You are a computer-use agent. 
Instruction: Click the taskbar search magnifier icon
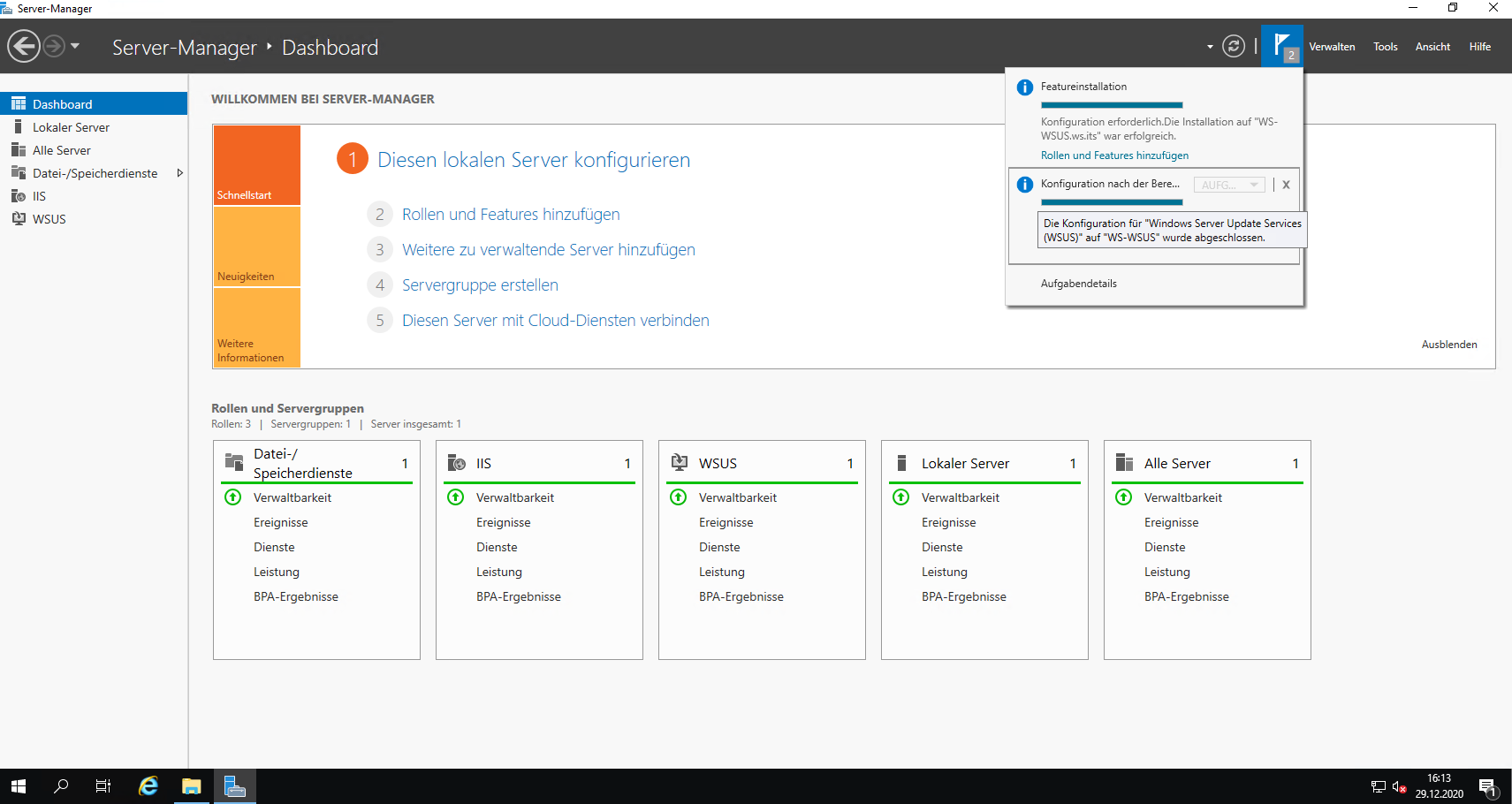(x=61, y=786)
